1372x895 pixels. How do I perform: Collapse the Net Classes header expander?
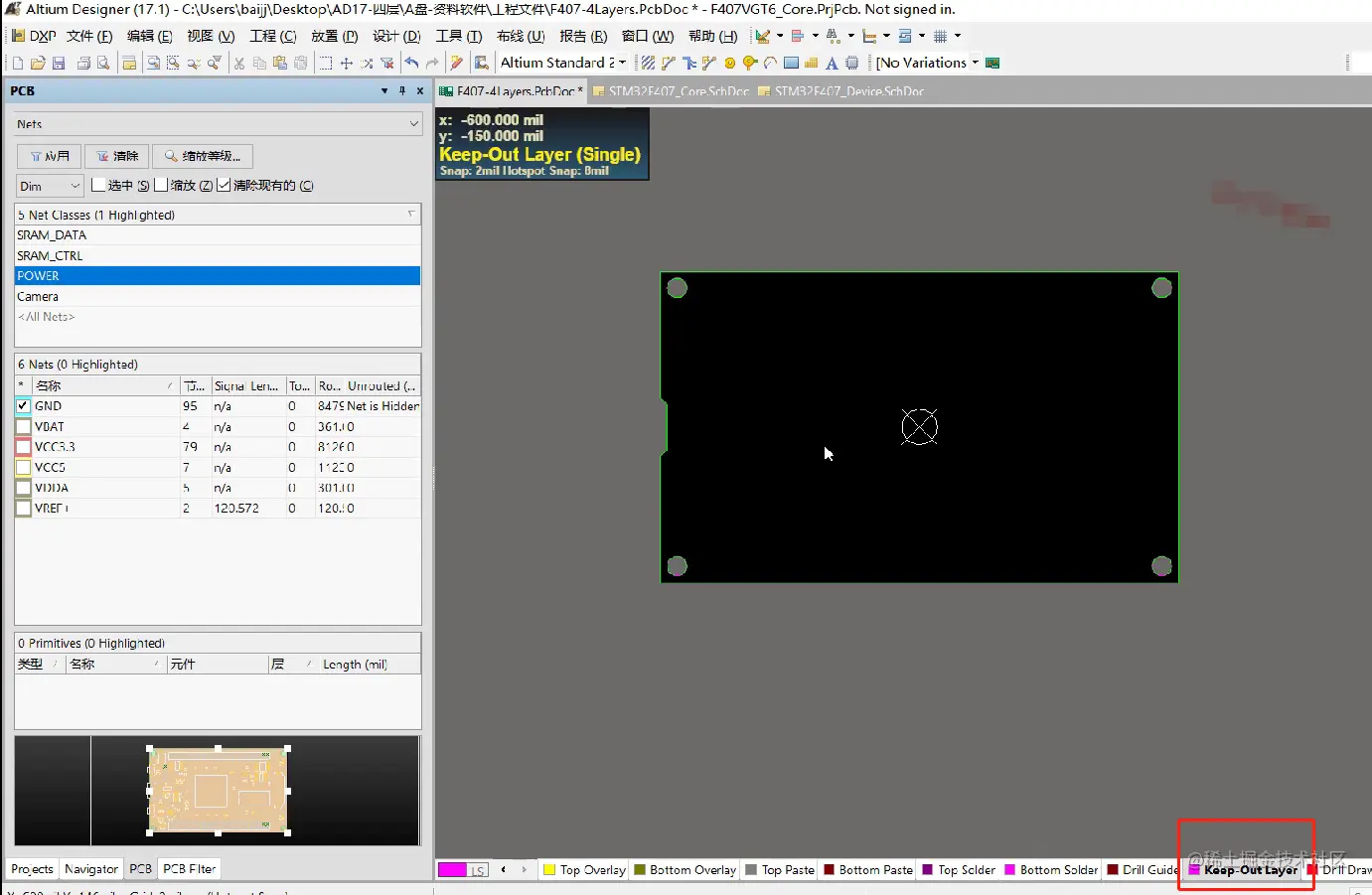pyautogui.click(x=411, y=215)
